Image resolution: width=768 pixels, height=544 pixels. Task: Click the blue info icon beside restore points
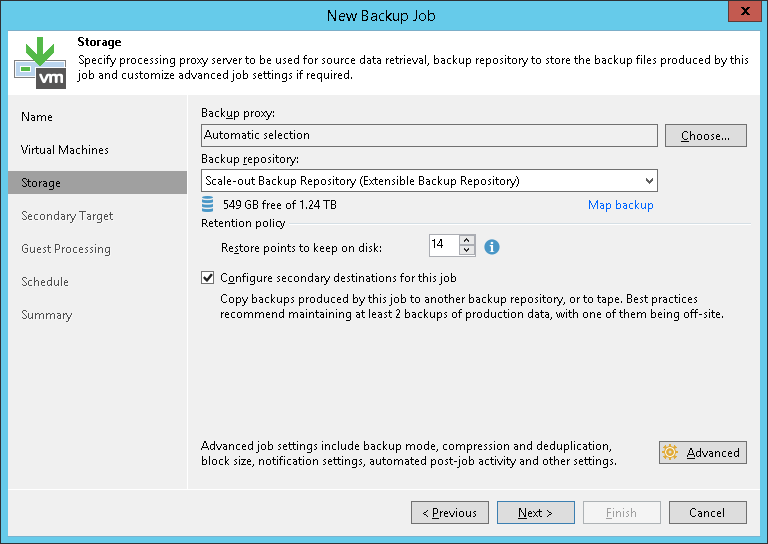coord(492,246)
